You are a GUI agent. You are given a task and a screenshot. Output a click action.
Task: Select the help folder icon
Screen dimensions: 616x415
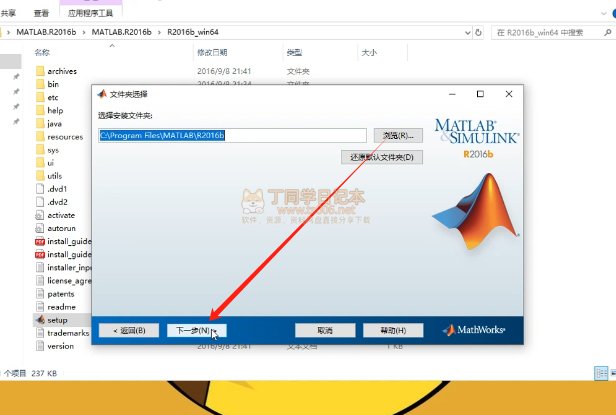point(40,110)
